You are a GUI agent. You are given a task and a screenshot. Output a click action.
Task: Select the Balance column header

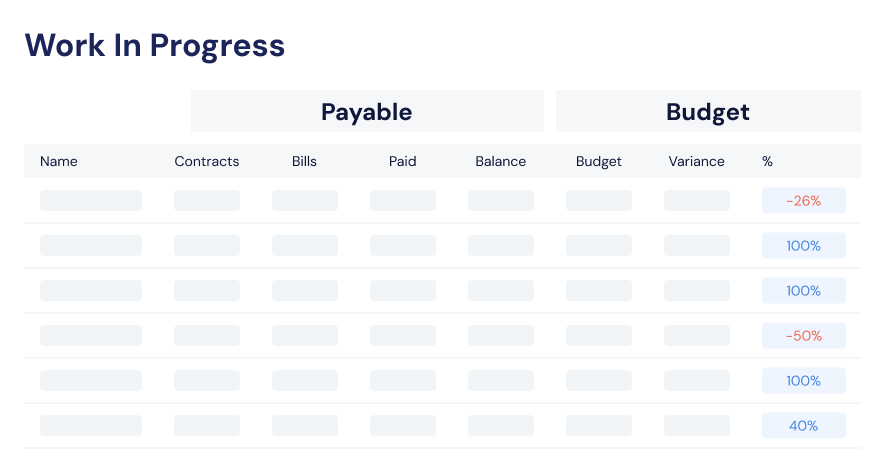(501, 161)
